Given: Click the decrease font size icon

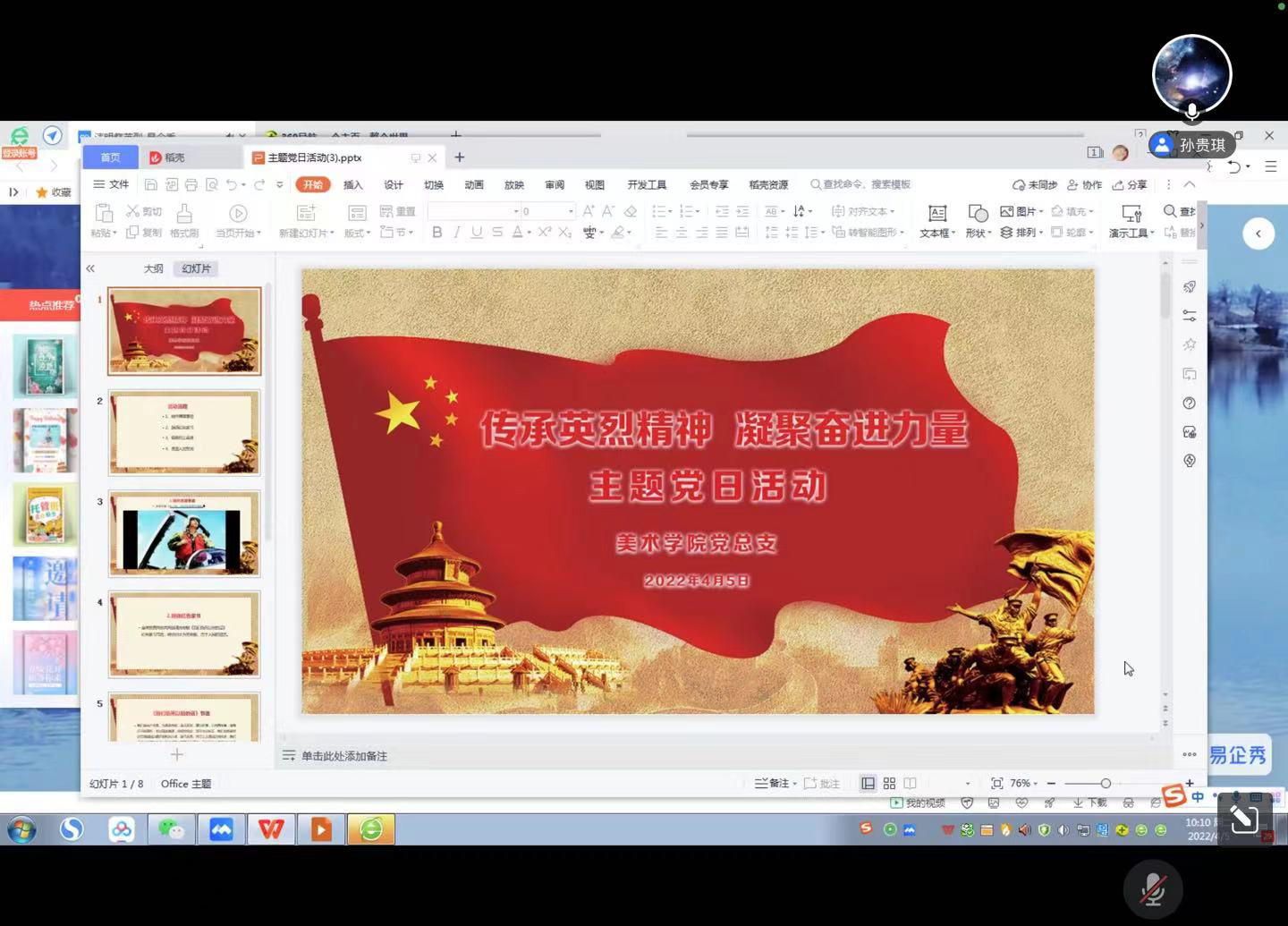Looking at the screenshot, I should click(608, 211).
